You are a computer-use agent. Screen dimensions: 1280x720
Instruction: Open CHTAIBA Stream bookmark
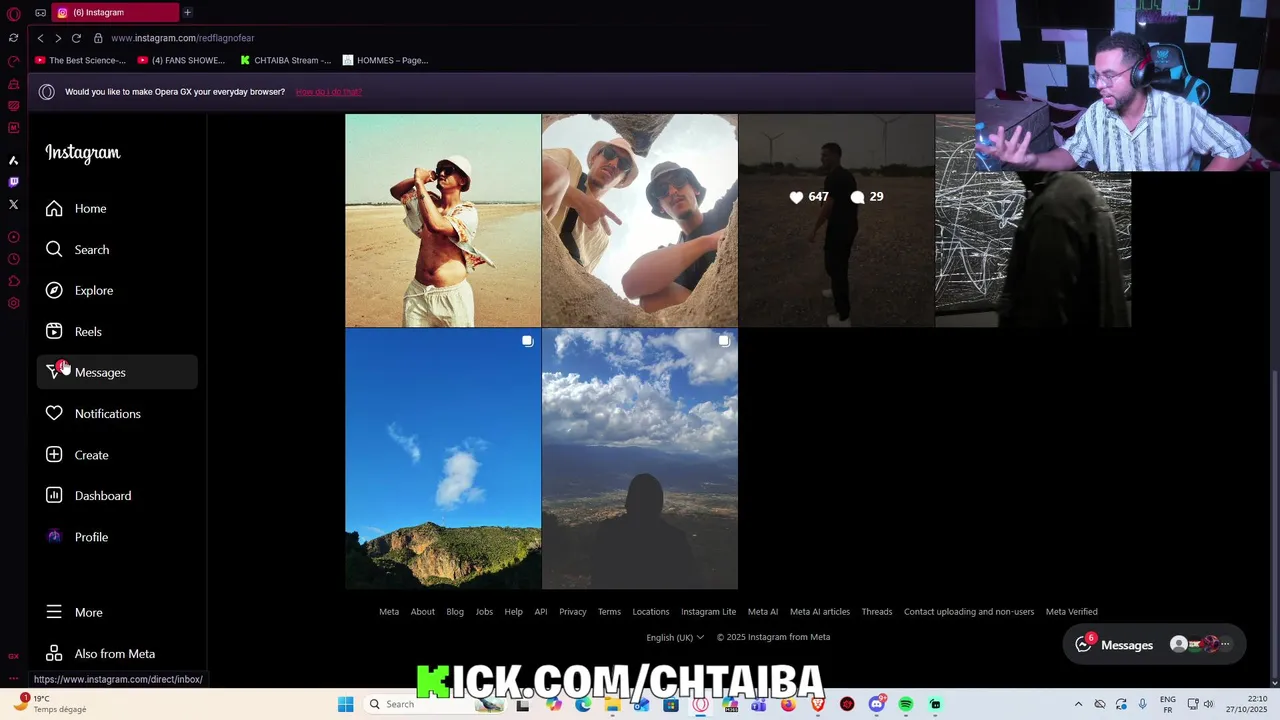286,60
